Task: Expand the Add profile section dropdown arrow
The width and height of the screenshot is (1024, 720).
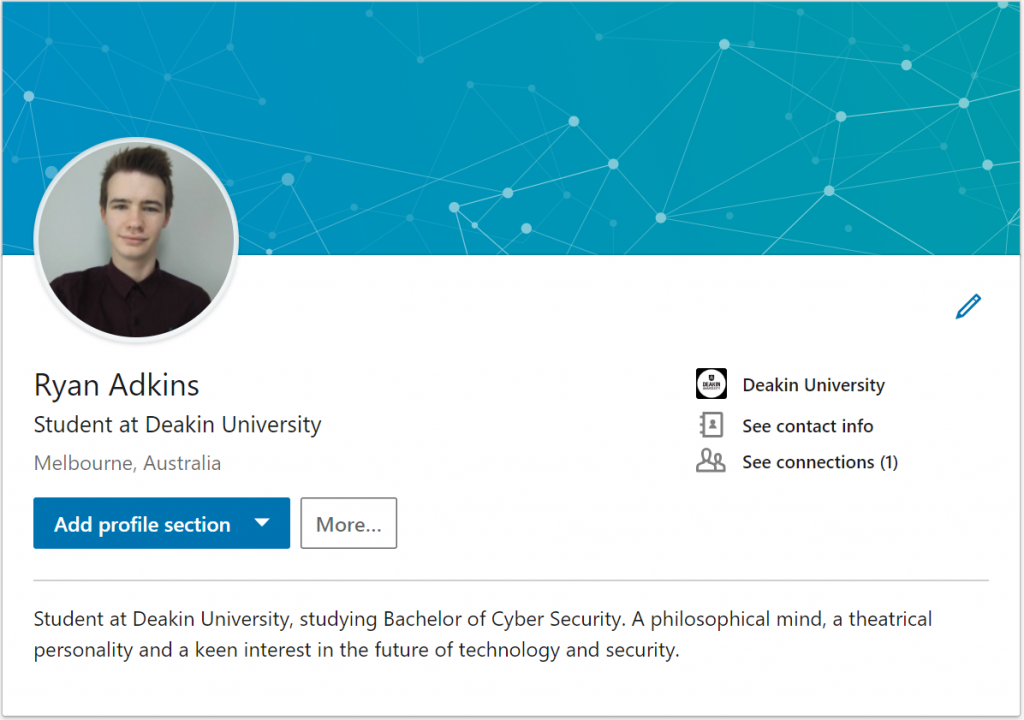Action: coord(262,523)
